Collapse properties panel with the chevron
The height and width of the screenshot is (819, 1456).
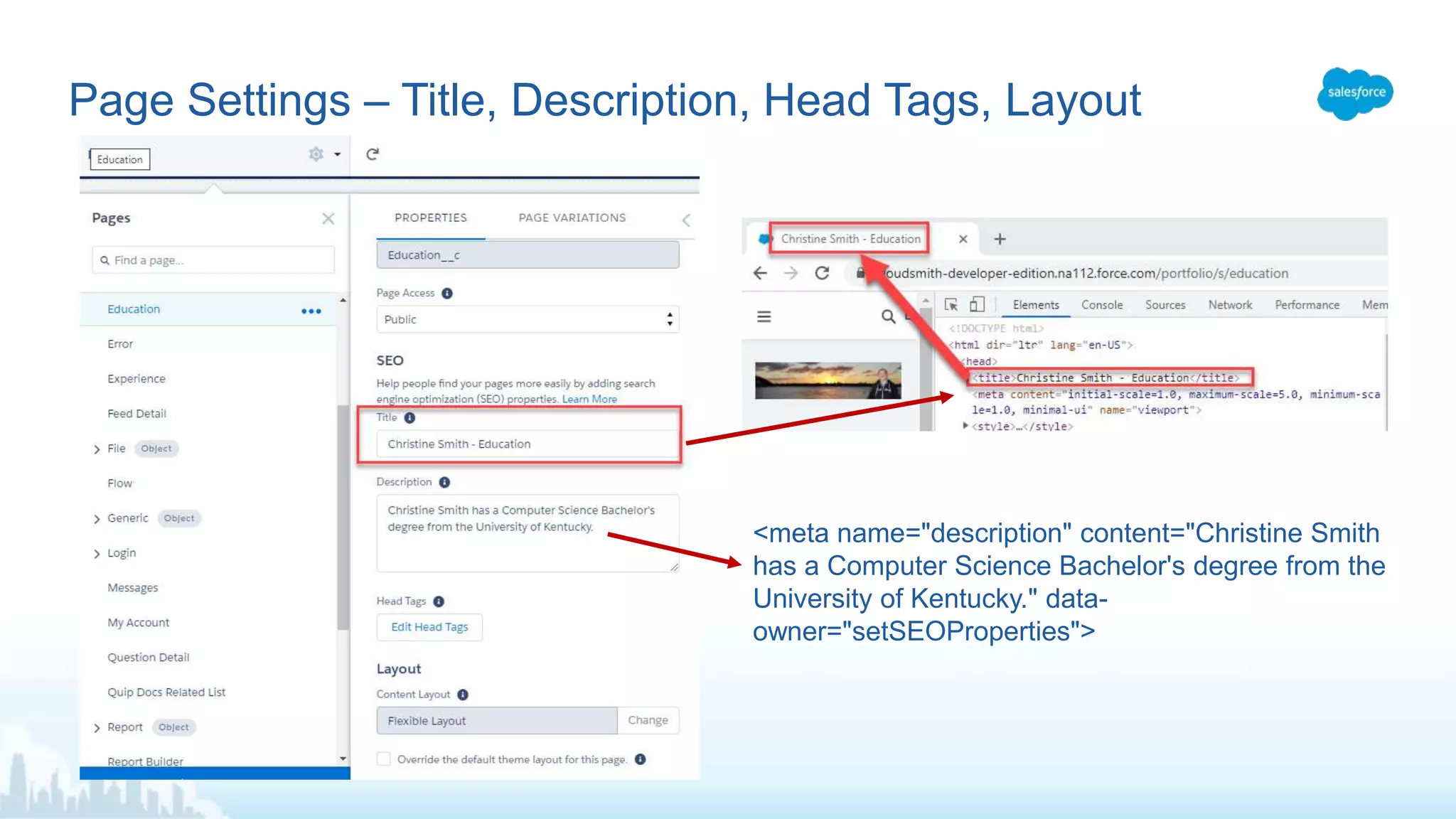click(x=686, y=220)
